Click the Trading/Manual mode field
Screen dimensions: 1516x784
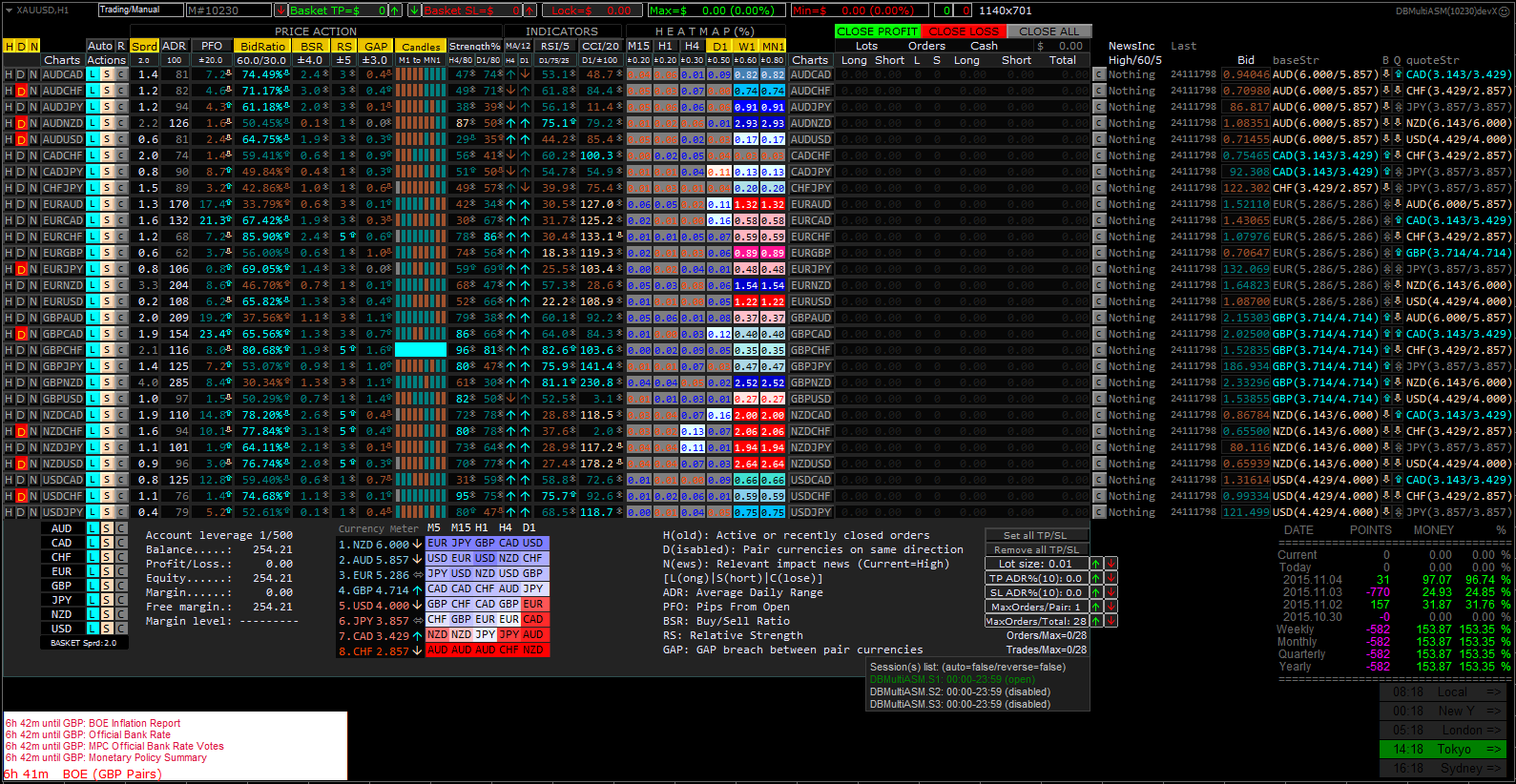[141, 10]
